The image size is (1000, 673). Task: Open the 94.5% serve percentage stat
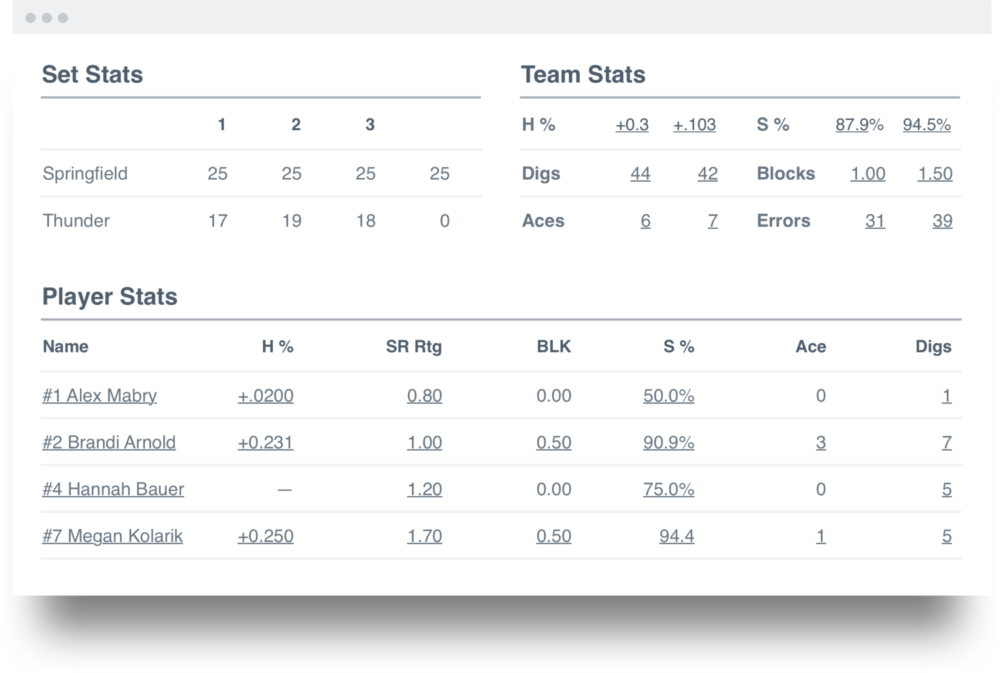pos(926,124)
